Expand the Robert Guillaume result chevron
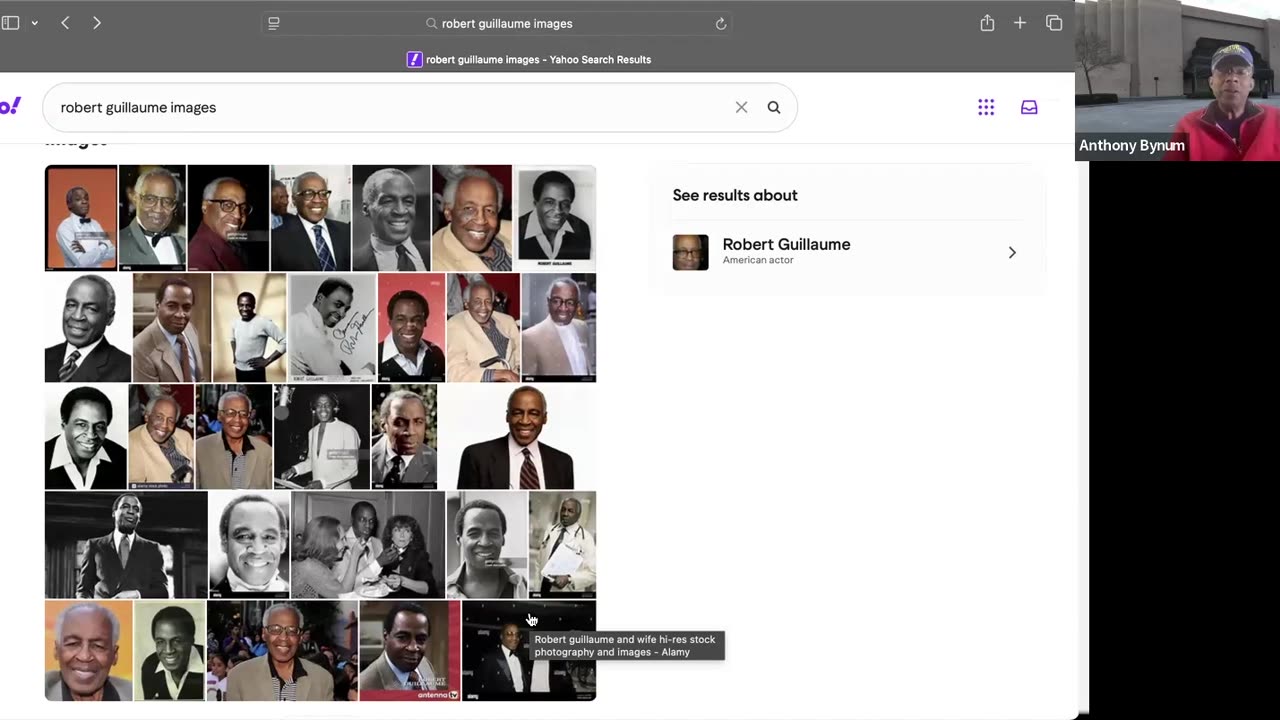Image resolution: width=1280 pixels, height=720 pixels. click(x=1012, y=253)
